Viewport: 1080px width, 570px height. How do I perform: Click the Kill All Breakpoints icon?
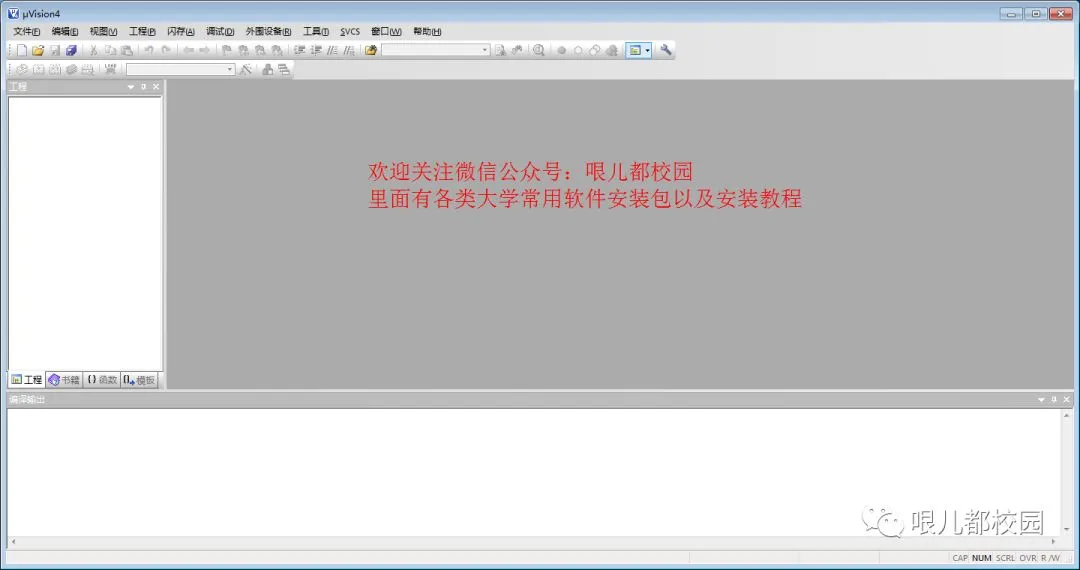click(x=612, y=50)
